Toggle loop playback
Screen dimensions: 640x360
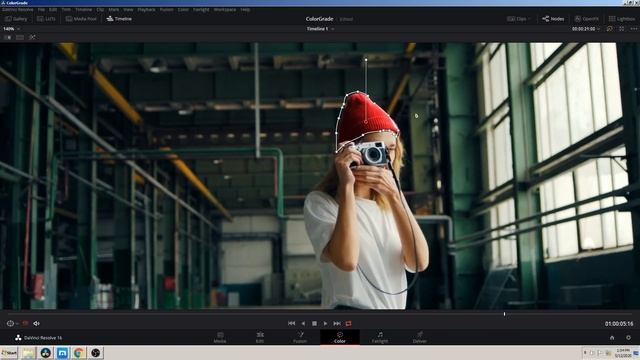coord(349,323)
